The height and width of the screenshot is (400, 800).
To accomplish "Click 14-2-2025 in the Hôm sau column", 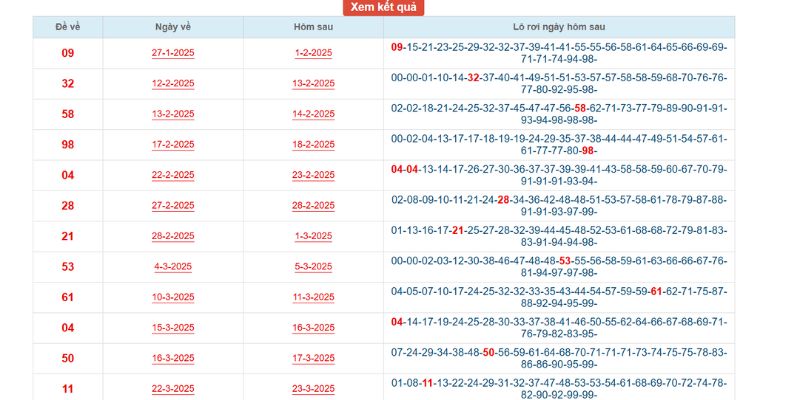I will coord(312,115).
